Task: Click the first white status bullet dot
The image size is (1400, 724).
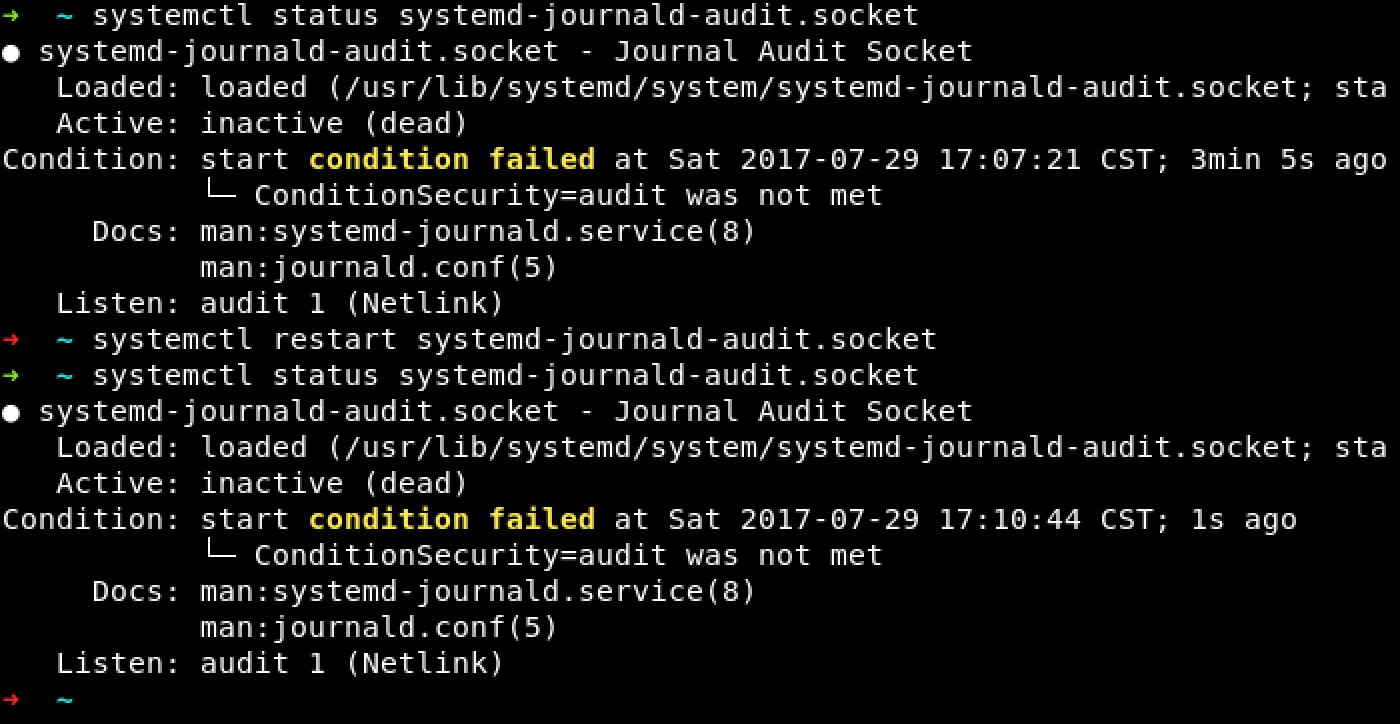Action: pyautogui.click(x=11, y=52)
